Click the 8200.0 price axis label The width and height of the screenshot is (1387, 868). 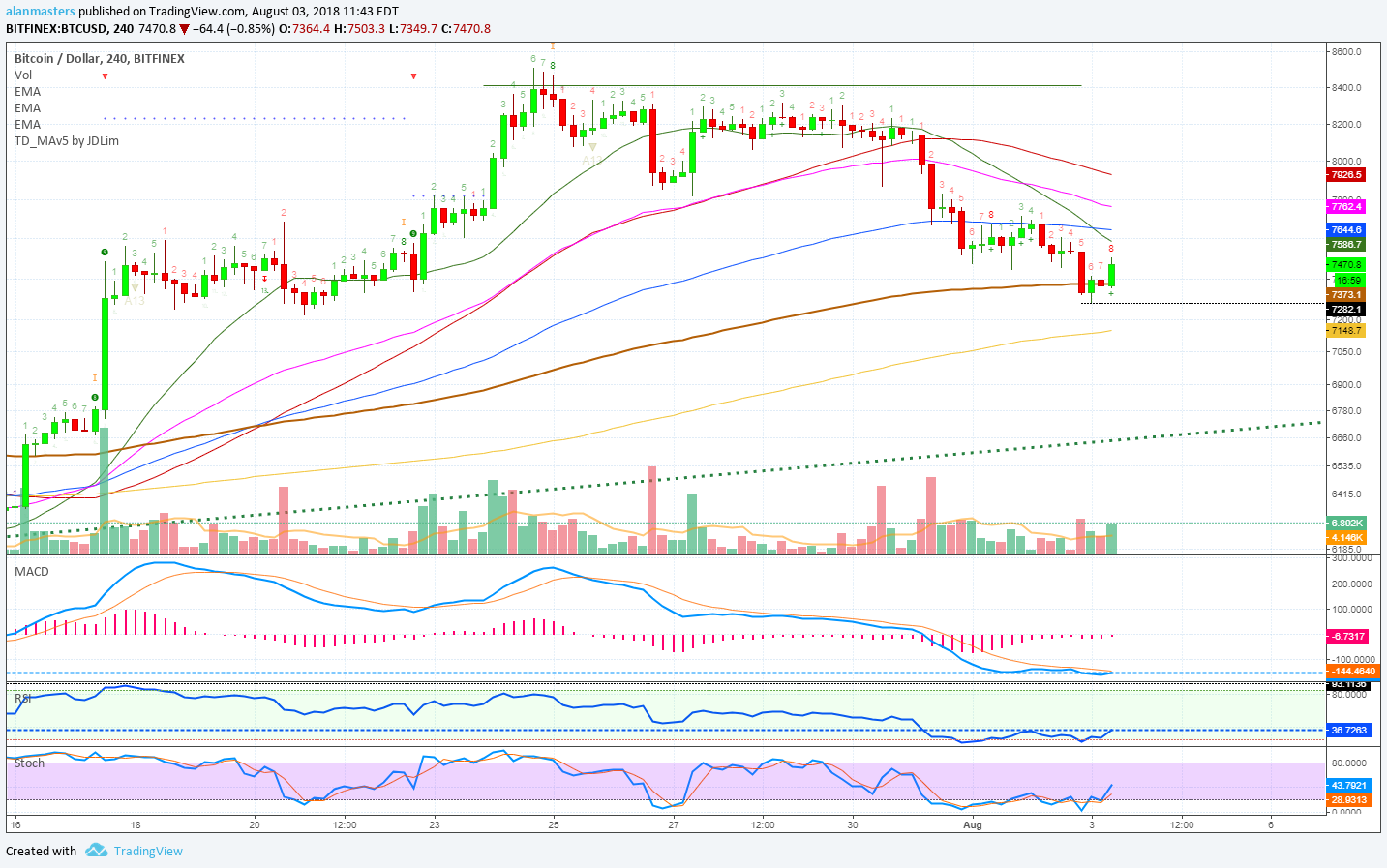click(x=1346, y=125)
